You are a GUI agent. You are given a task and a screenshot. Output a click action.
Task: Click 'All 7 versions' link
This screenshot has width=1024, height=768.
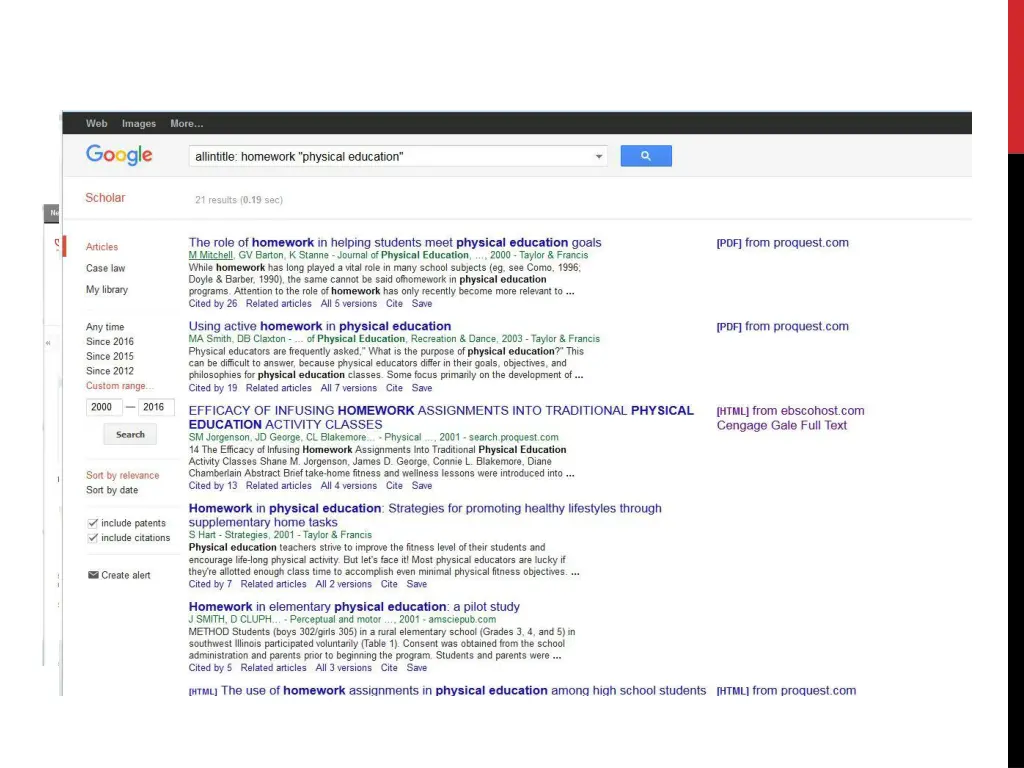point(349,388)
